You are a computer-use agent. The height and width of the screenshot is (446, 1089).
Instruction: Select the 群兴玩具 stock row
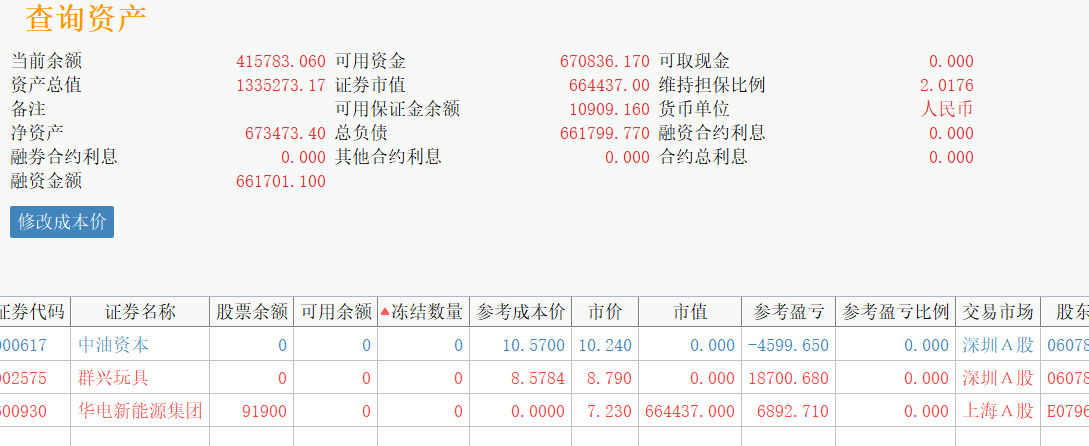[113, 378]
